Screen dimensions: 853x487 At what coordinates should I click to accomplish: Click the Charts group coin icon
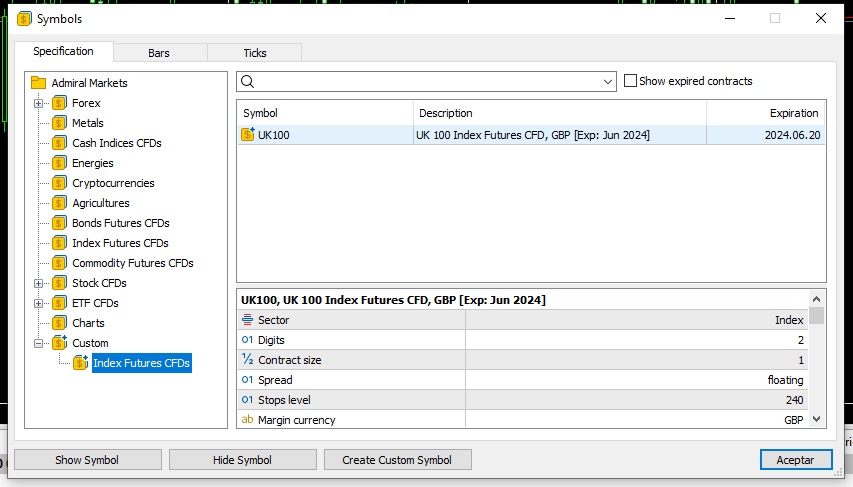tap(59, 323)
